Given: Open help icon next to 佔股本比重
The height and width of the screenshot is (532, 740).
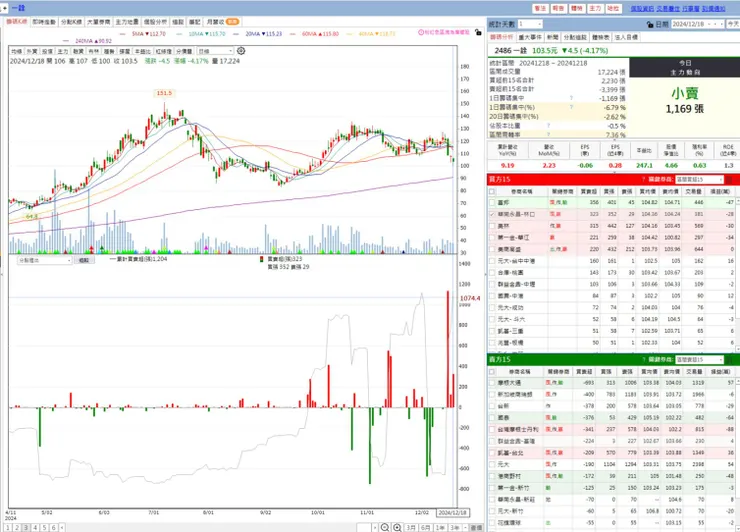Looking at the screenshot, I should pos(548,126).
